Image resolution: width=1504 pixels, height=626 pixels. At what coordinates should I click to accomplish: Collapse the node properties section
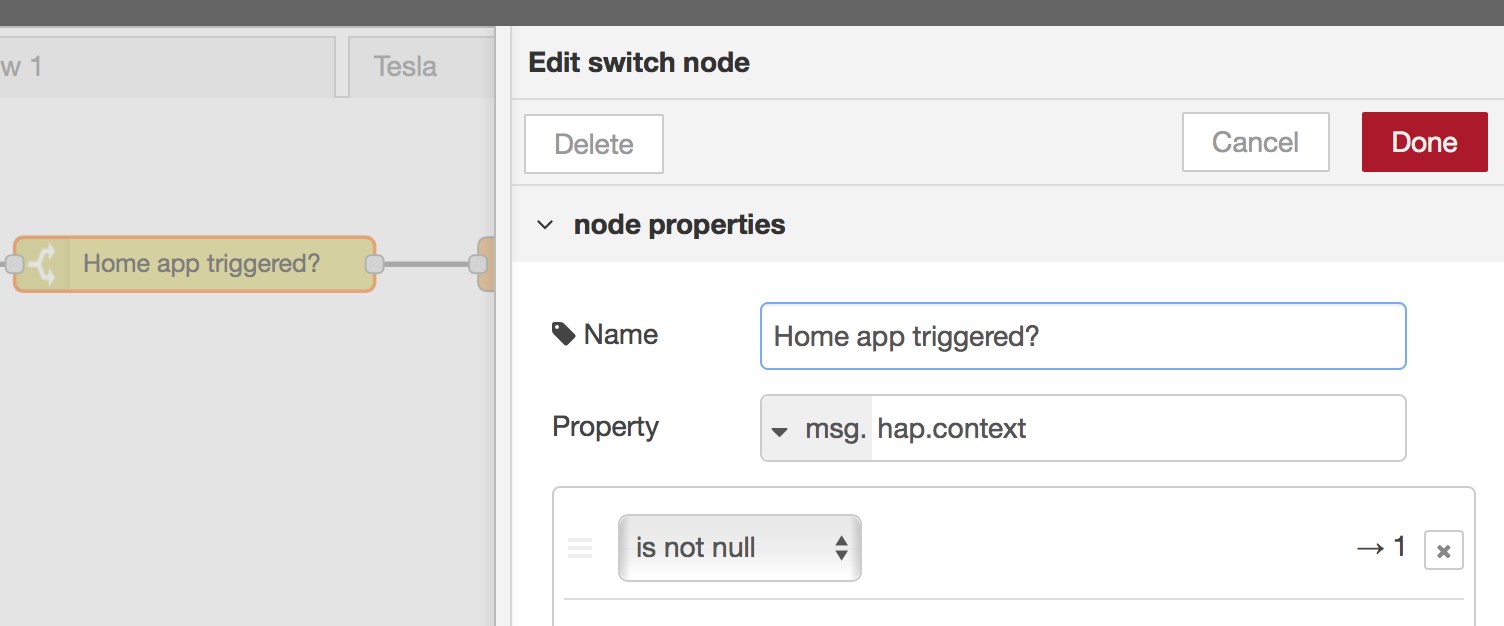pyautogui.click(x=545, y=225)
